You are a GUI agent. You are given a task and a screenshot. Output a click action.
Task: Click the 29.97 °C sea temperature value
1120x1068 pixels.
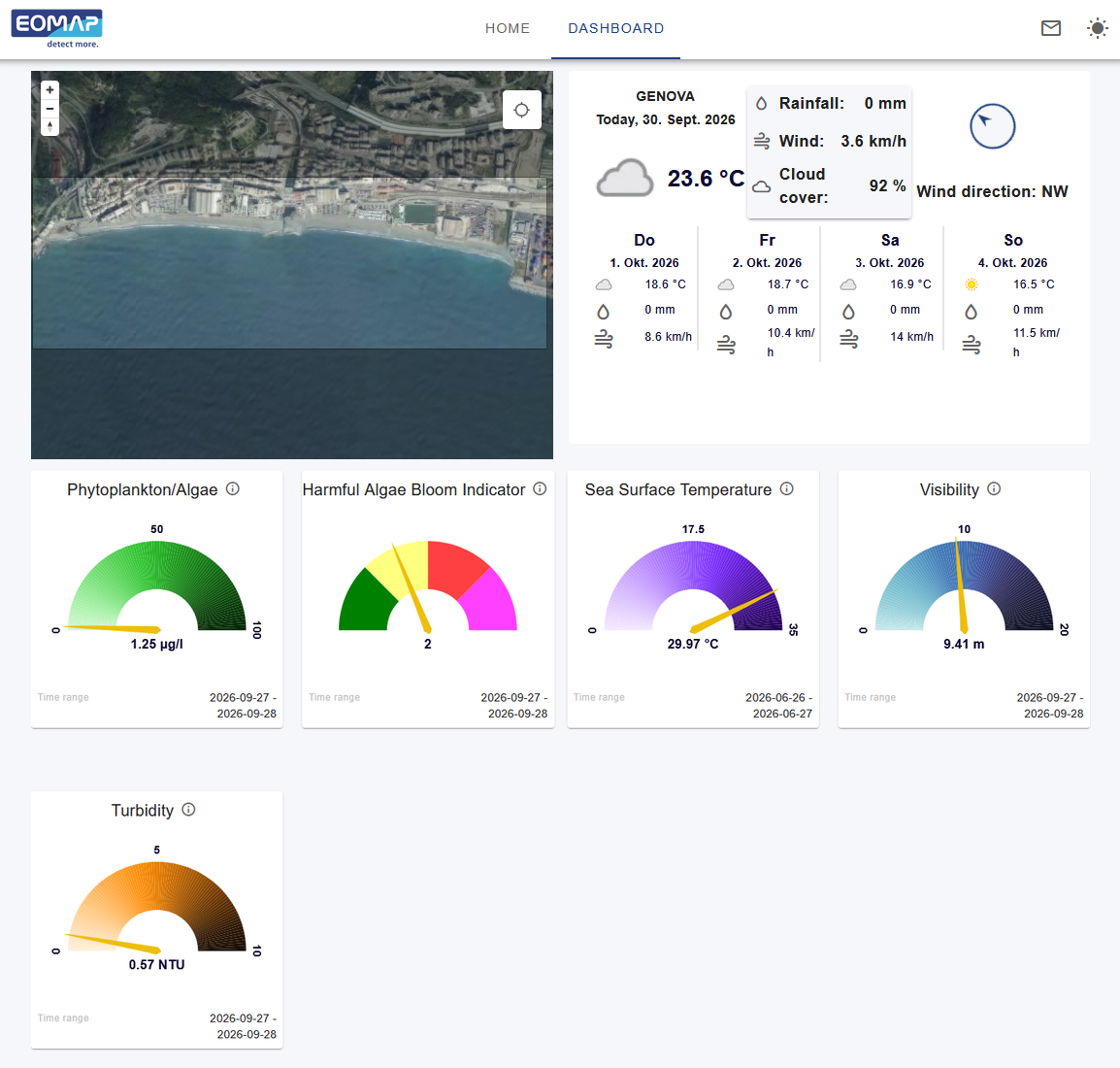(x=693, y=645)
